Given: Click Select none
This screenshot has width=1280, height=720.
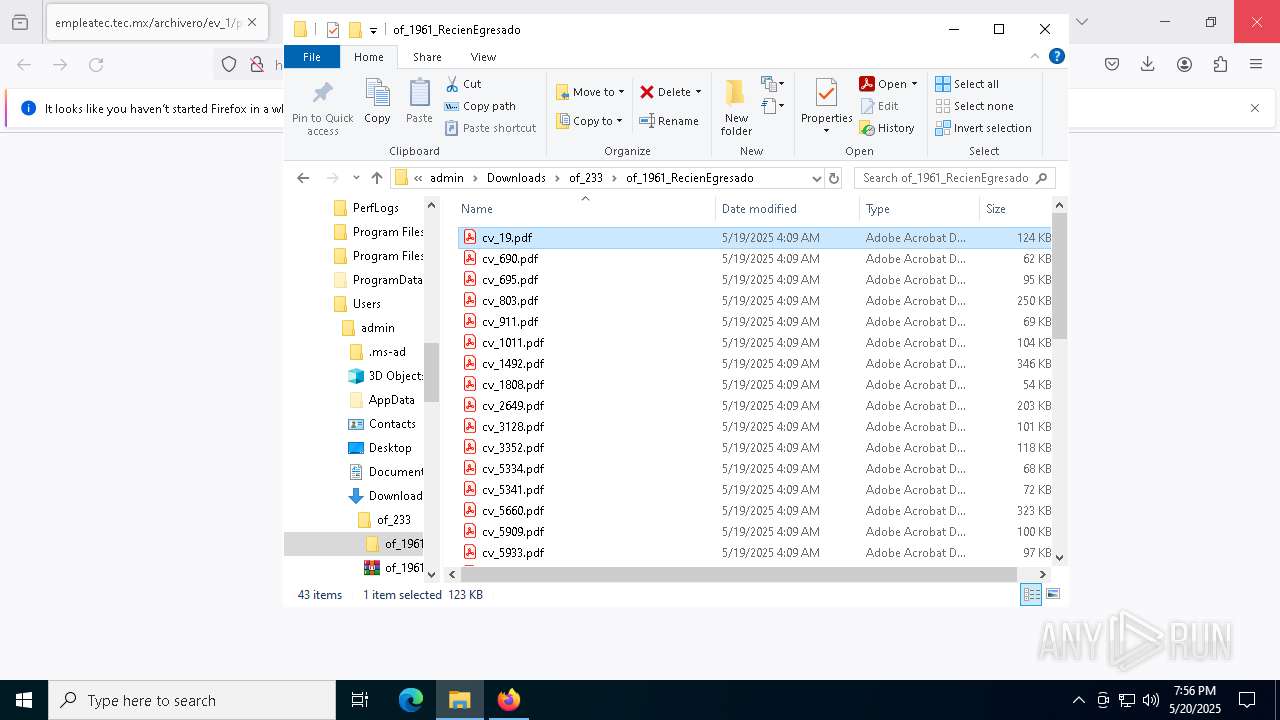Looking at the screenshot, I should [975, 106].
